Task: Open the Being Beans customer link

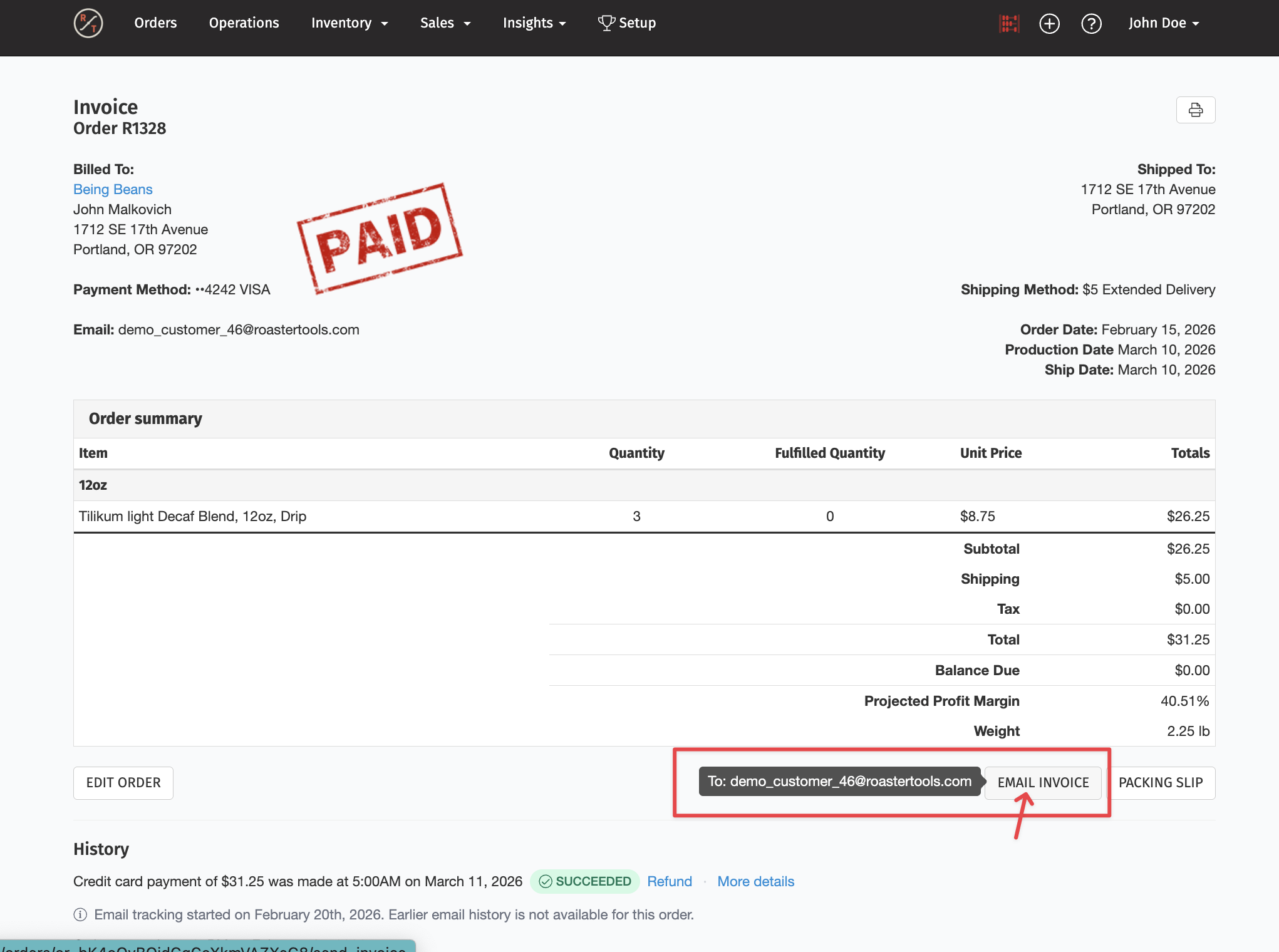Action: coord(113,189)
